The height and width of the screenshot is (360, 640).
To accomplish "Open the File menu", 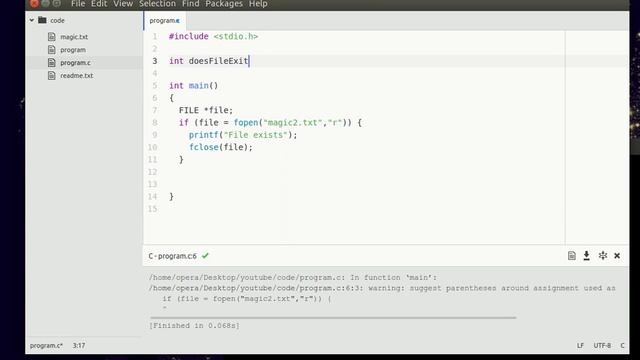I will [78, 4].
